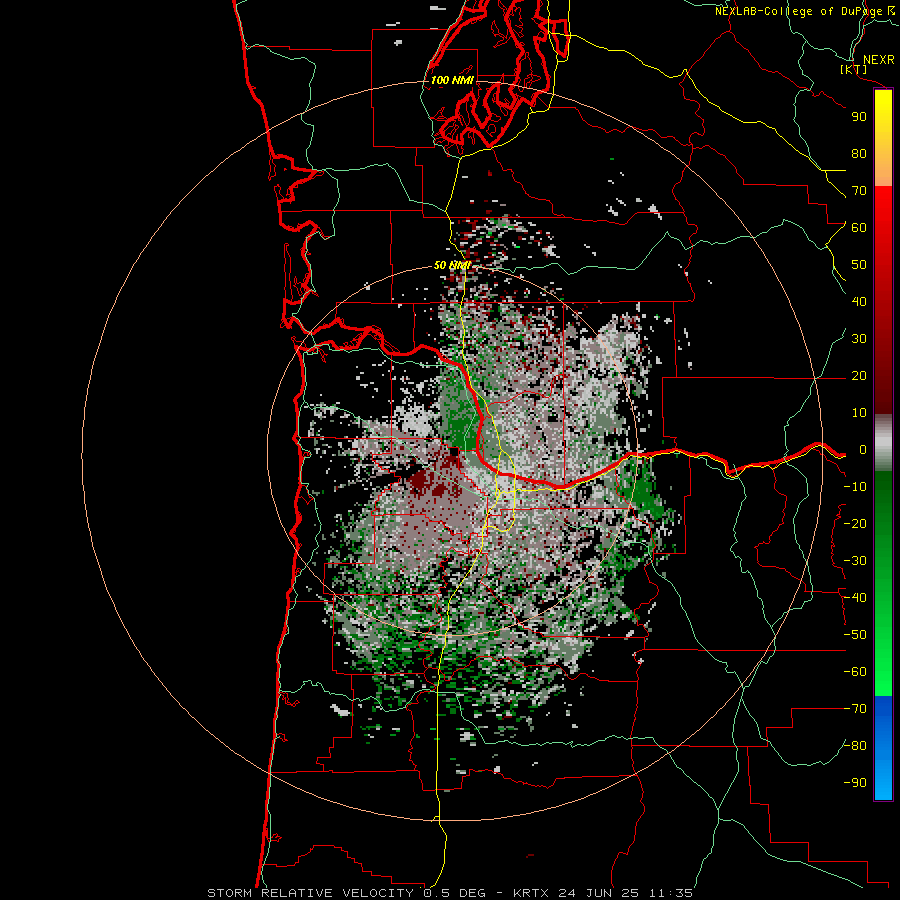This screenshot has height=900, width=900.
Task: Click the positive 10 scale value
Action: (x=859, y=413)
